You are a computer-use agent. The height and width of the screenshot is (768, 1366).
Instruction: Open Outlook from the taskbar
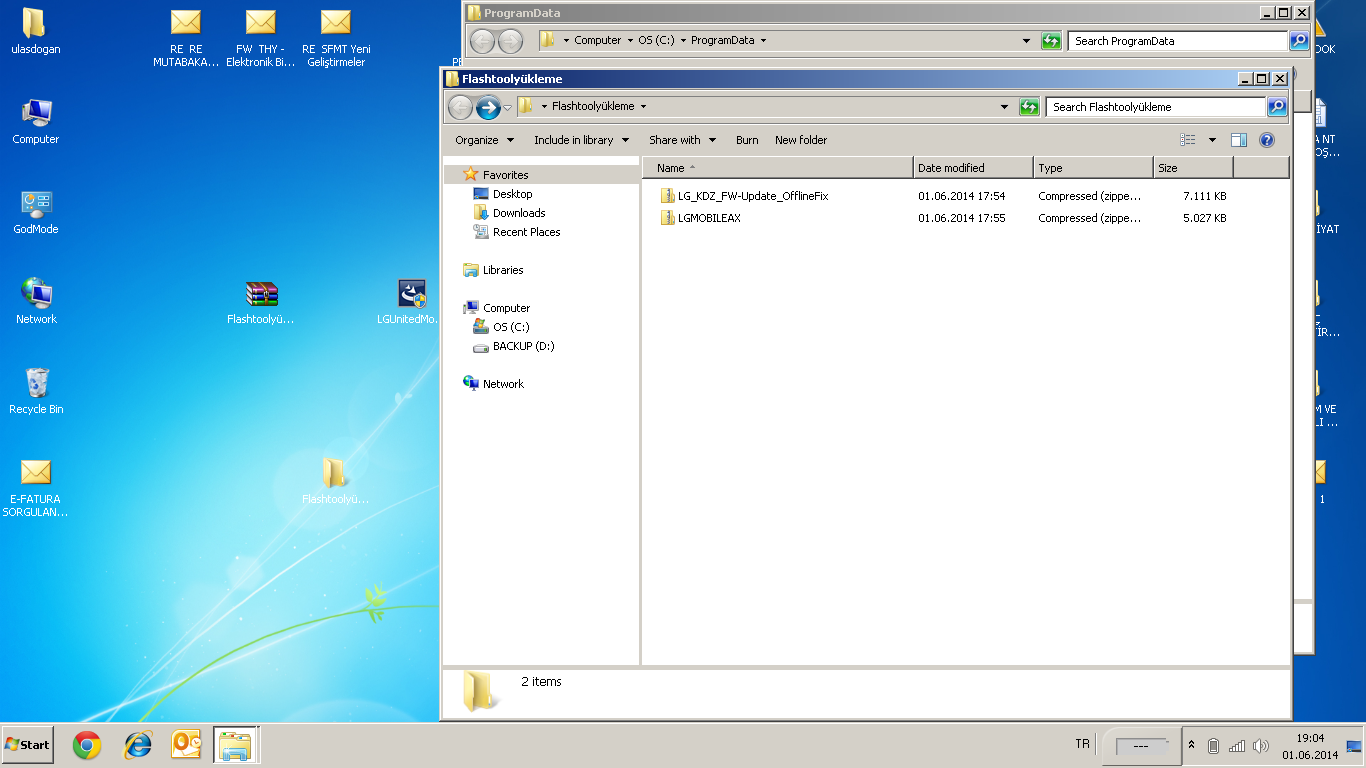pos(187,745)
